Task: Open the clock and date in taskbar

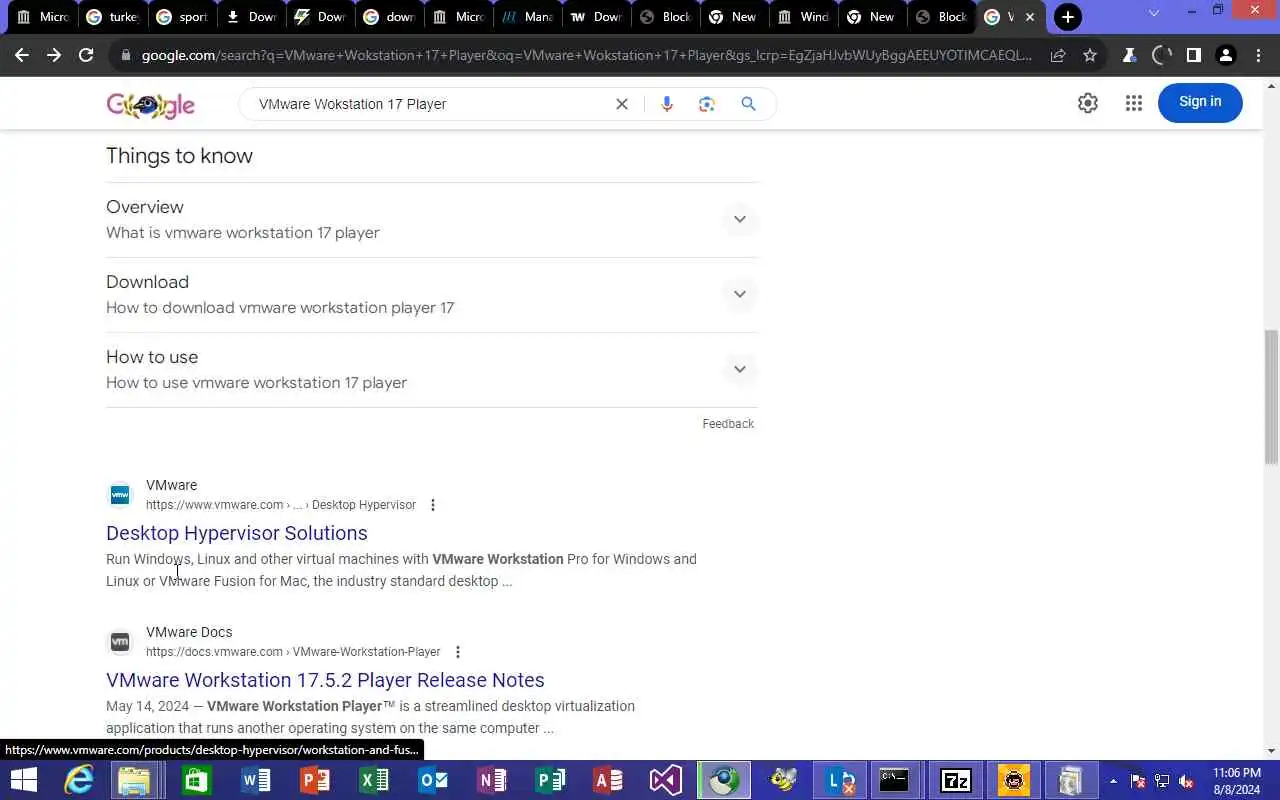Action: (1236, 781)
